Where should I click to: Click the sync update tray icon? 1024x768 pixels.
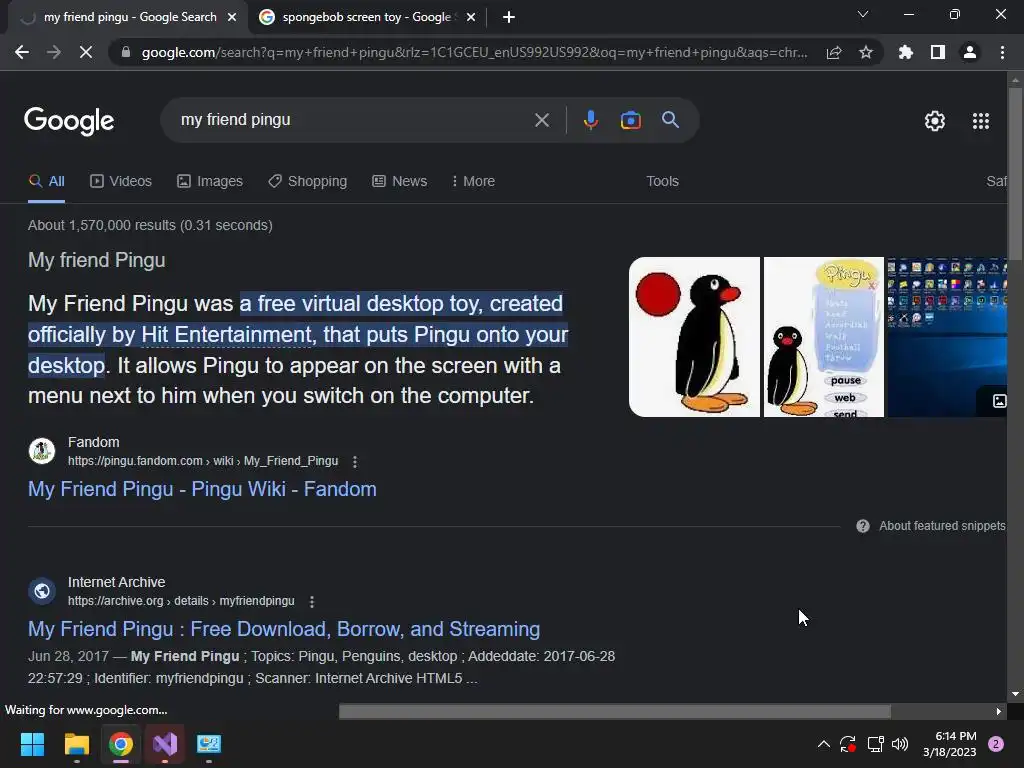(x=848, y=744)
